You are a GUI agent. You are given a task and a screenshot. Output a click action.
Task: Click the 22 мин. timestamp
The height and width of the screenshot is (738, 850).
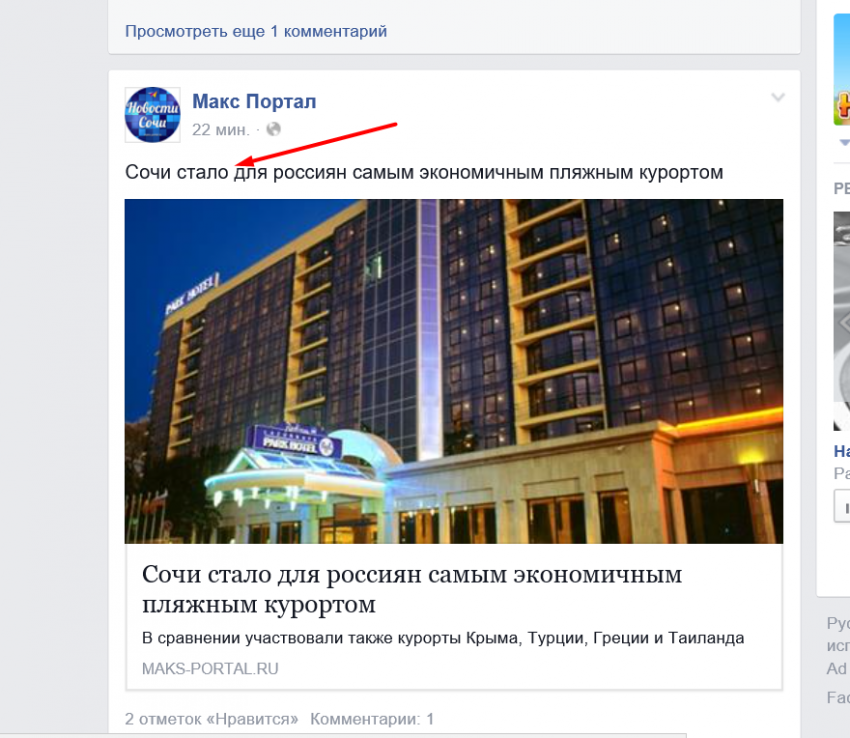(221, 130)
